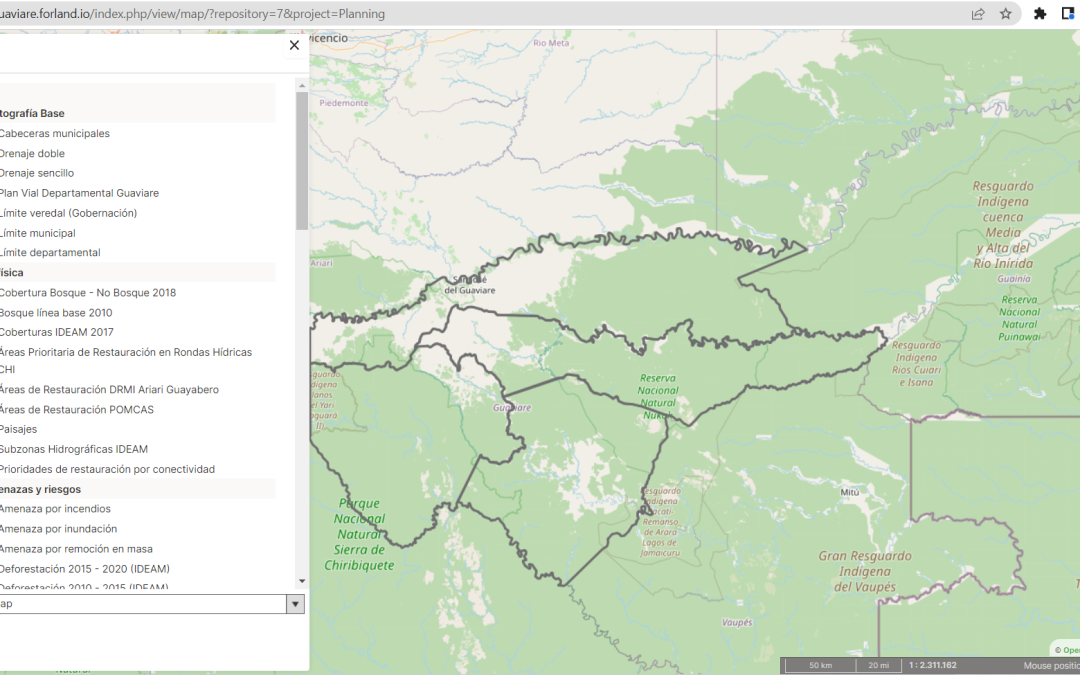
Task: Select Prioridades de restauración por conectividad layer
Action: pyautogui.click(x=107, y=469)
